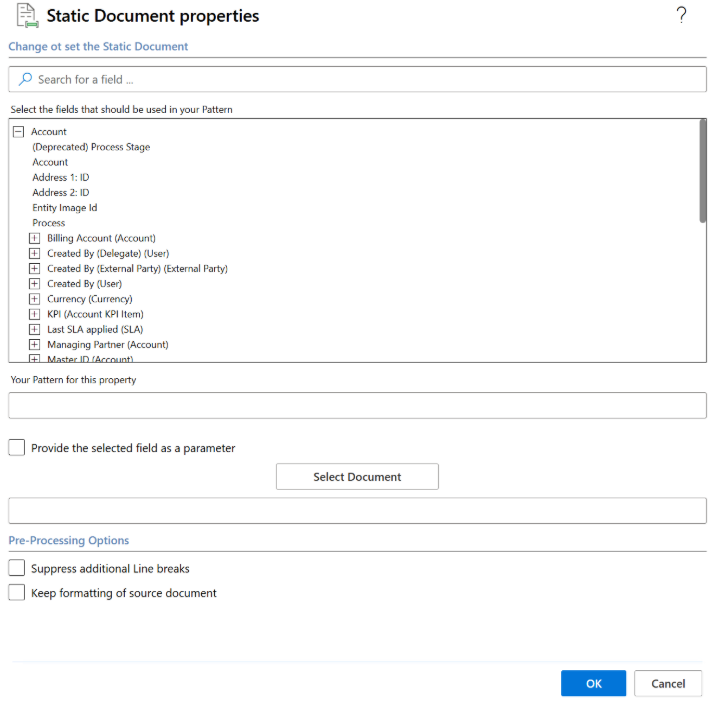Confirm with the OK button
The width and height of the screenshot is (712, 703).
tap(593, 683)
